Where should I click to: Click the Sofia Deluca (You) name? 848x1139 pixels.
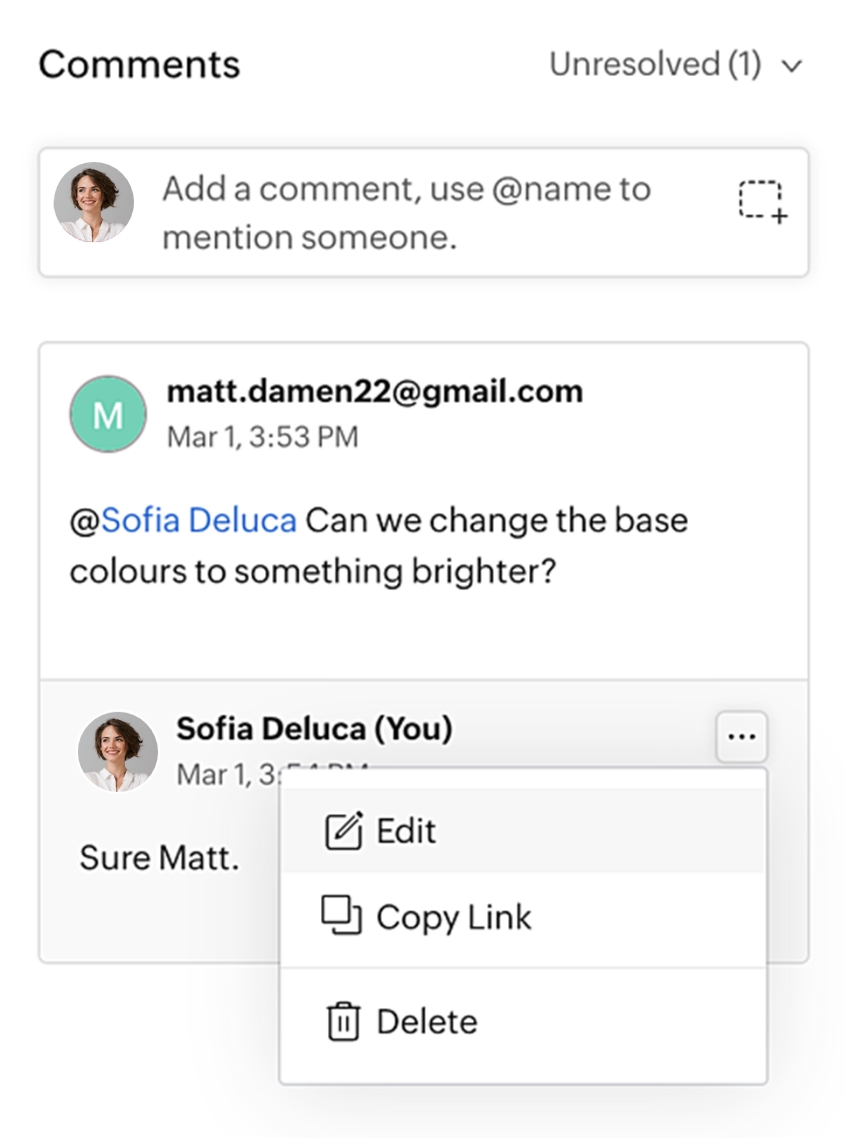coord(314,729)
